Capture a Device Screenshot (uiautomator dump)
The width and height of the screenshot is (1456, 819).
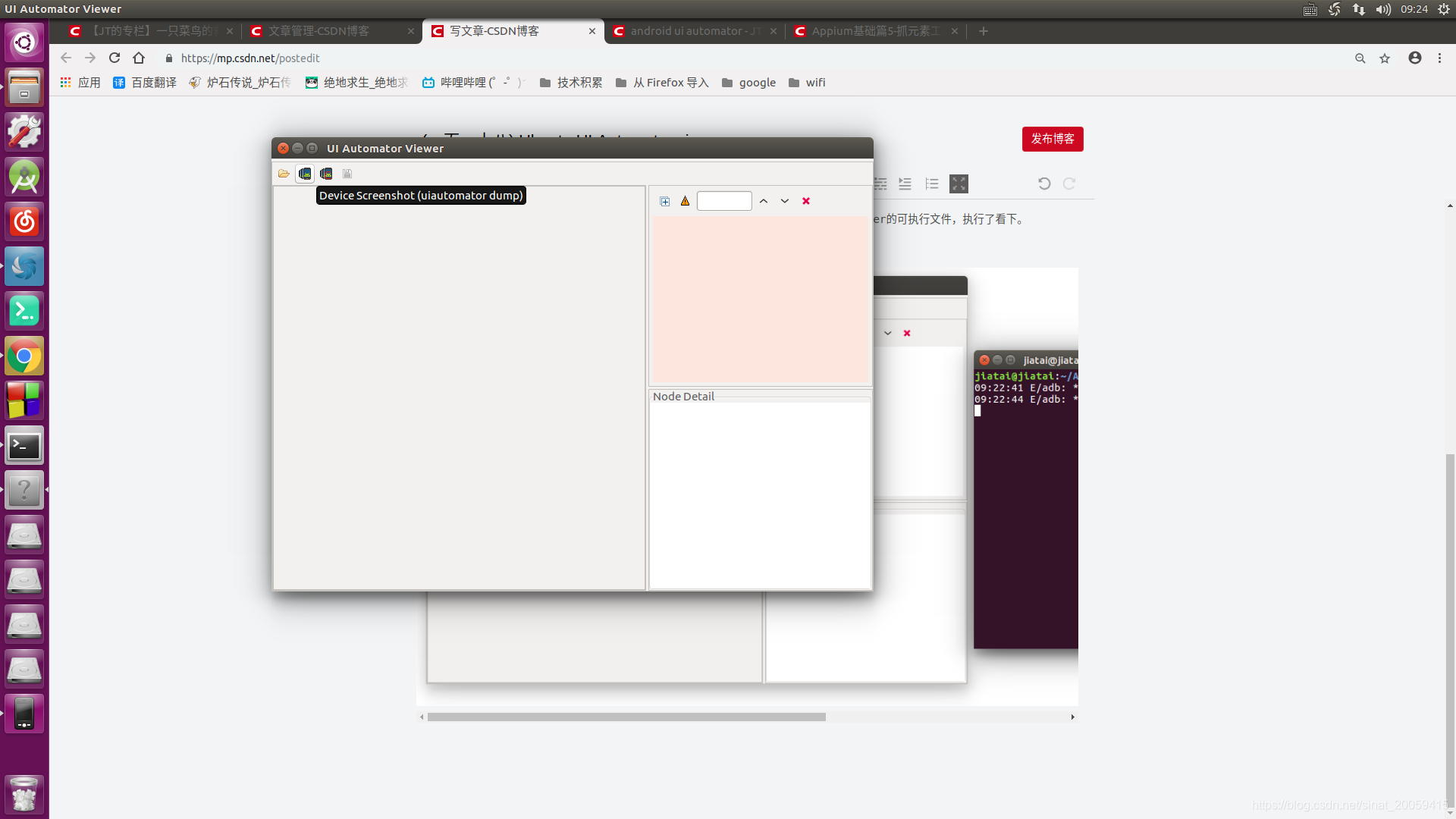pyautogui.click(x=305, y=174)
